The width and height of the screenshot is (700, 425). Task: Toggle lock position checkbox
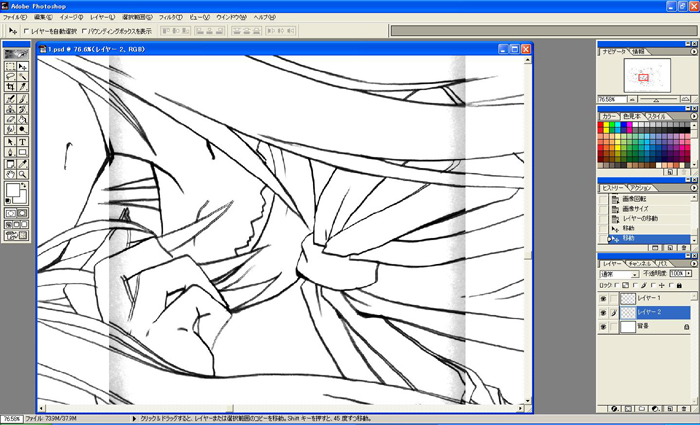pos(653,285)
